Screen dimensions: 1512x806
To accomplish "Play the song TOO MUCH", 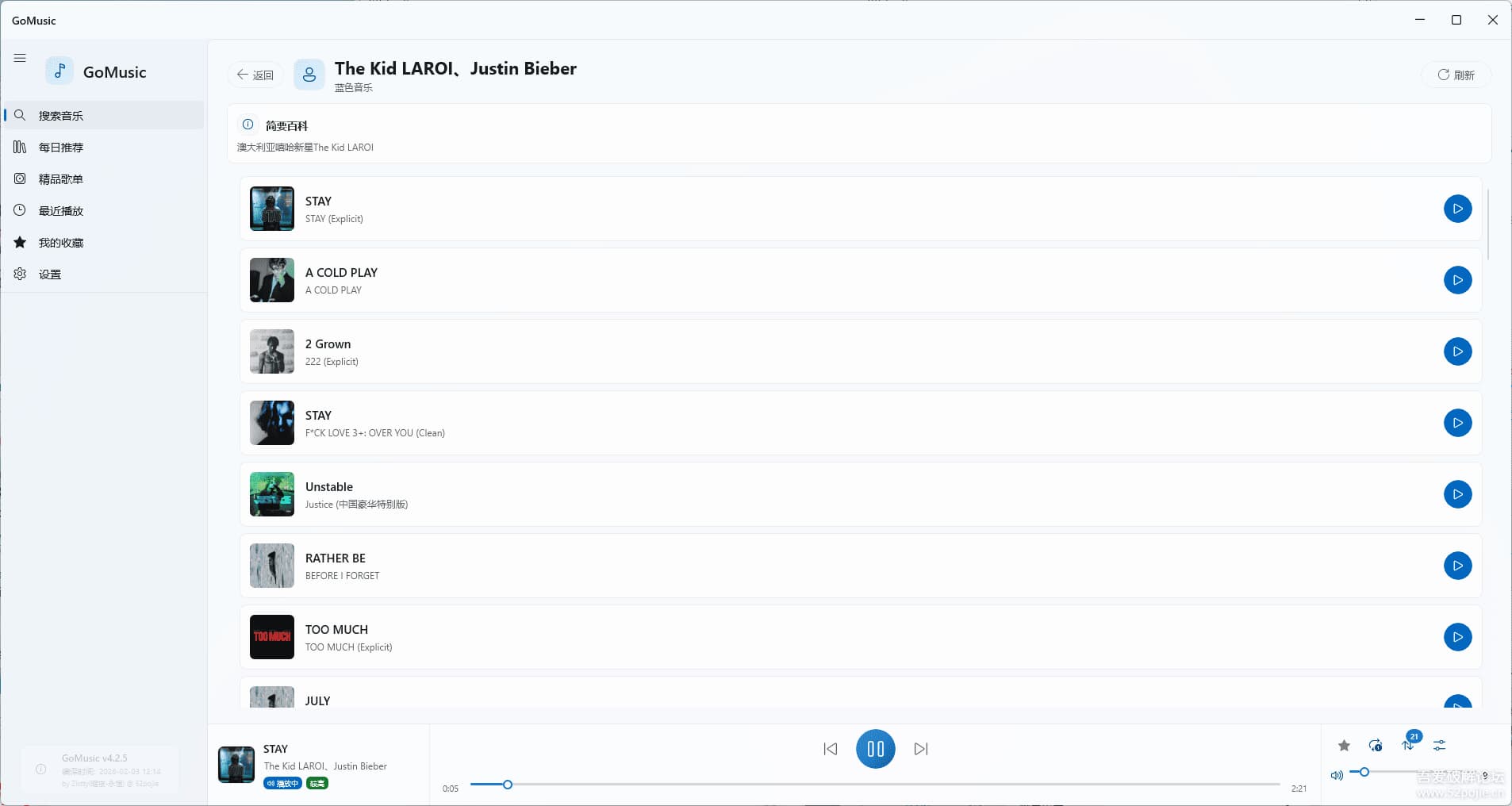I will 1457,637.
